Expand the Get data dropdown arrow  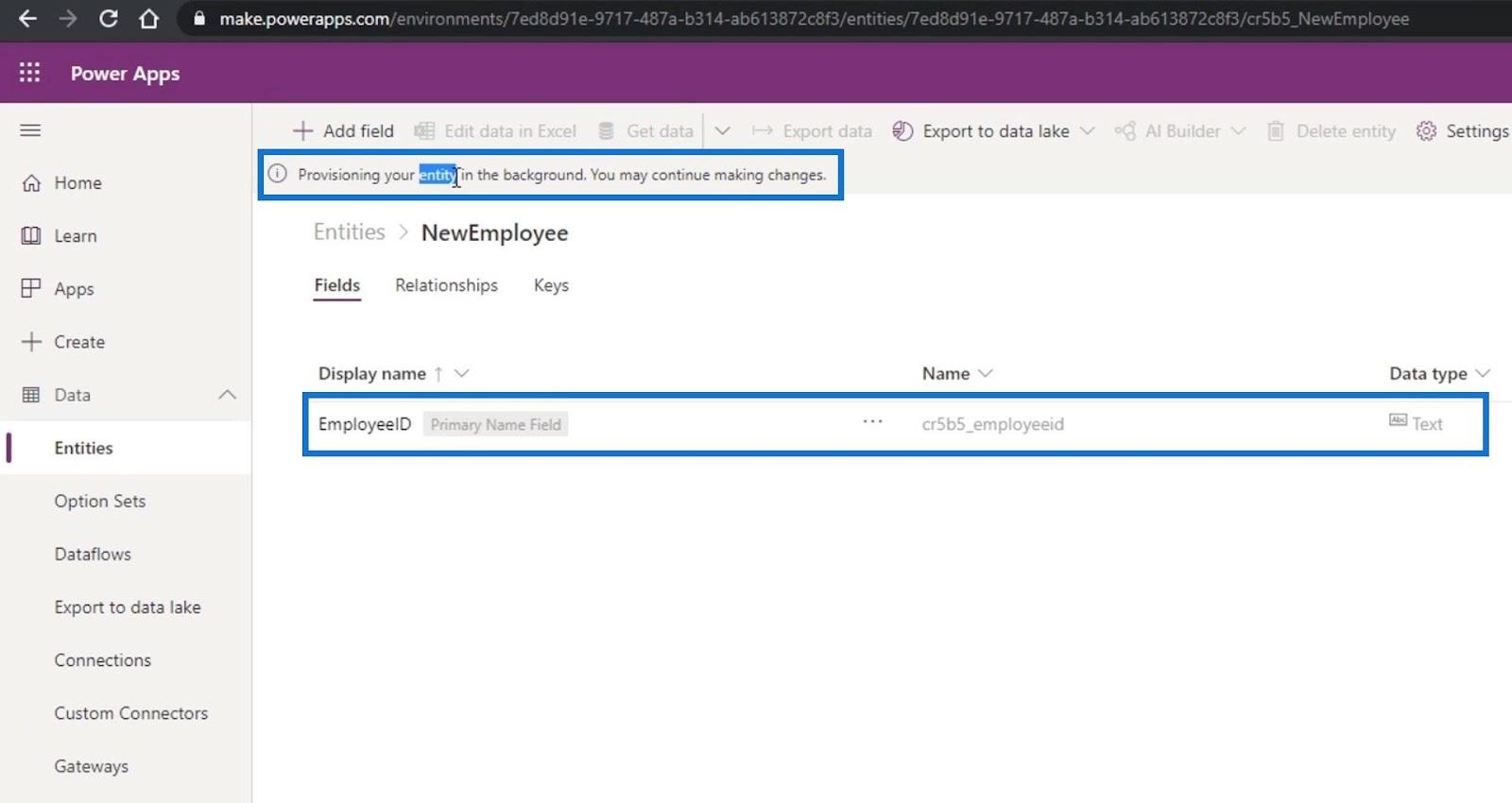(x=723, y=130)
